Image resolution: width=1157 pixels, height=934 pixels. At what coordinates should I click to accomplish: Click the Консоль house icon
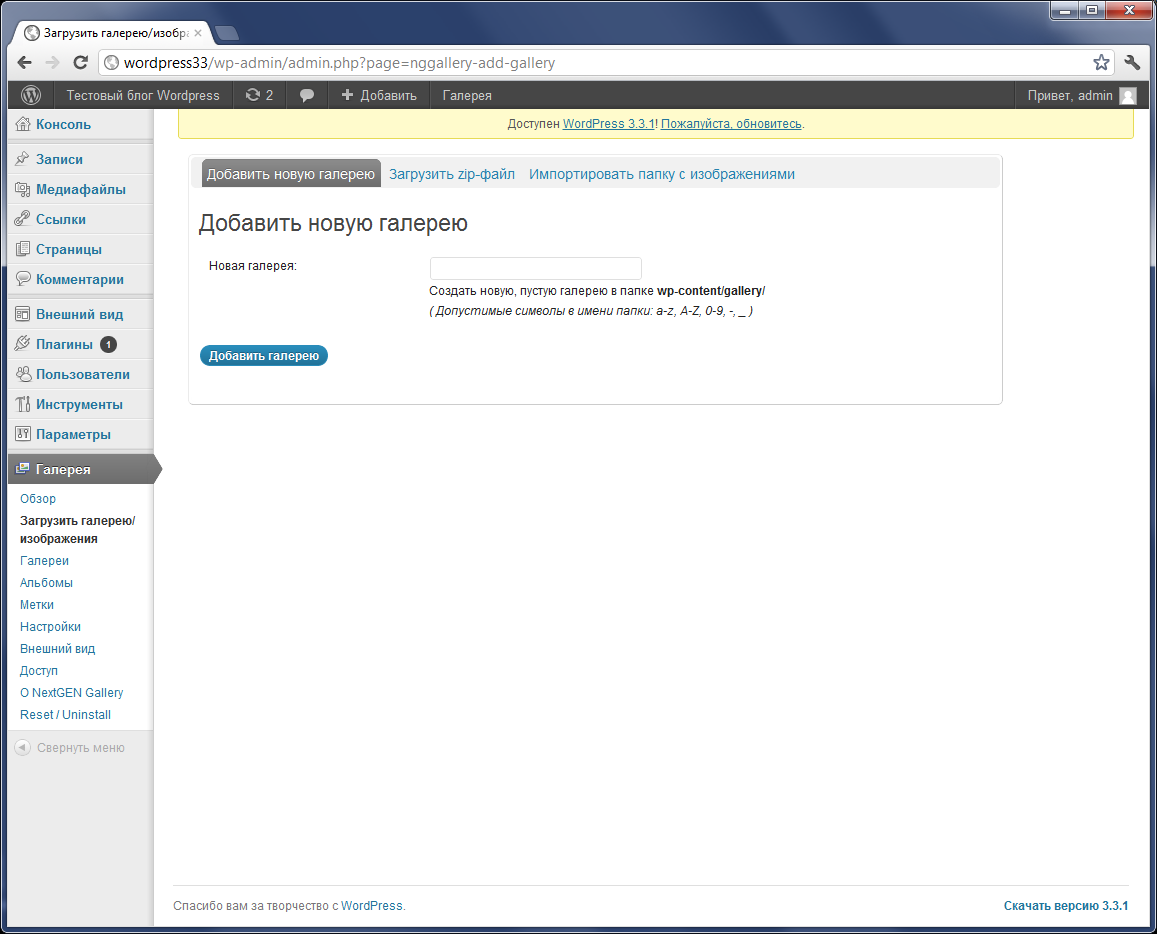23,124
